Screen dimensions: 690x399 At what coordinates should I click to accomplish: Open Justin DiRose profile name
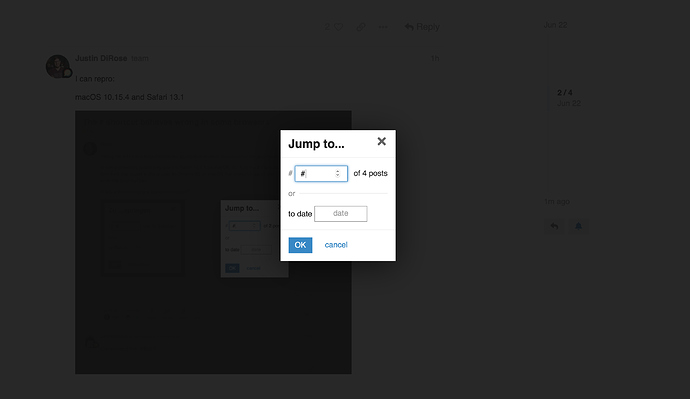[x=101, y=58]
